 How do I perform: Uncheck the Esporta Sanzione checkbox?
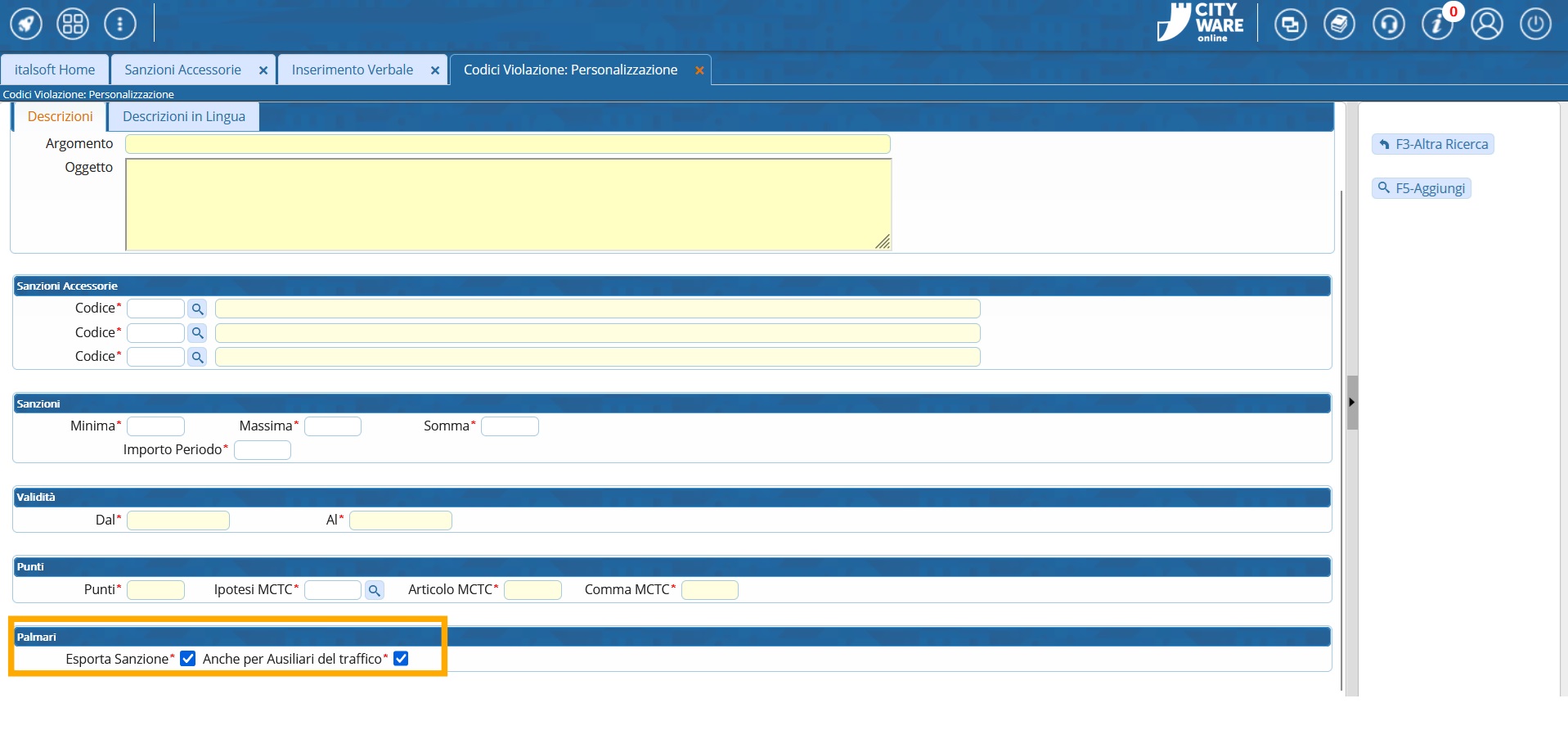tap(188, 659)
